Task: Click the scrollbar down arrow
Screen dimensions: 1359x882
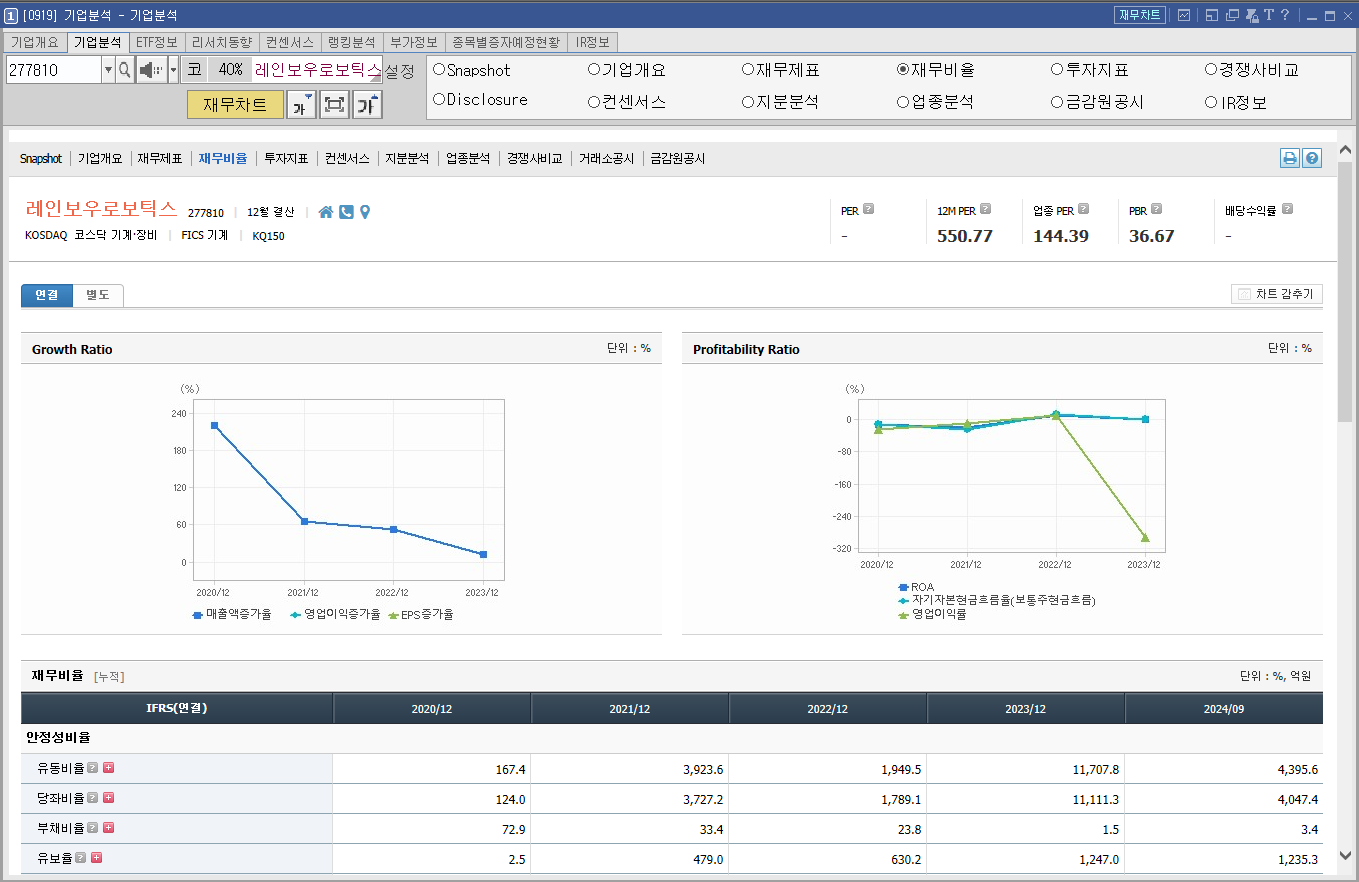Action: coord(1345,854)
